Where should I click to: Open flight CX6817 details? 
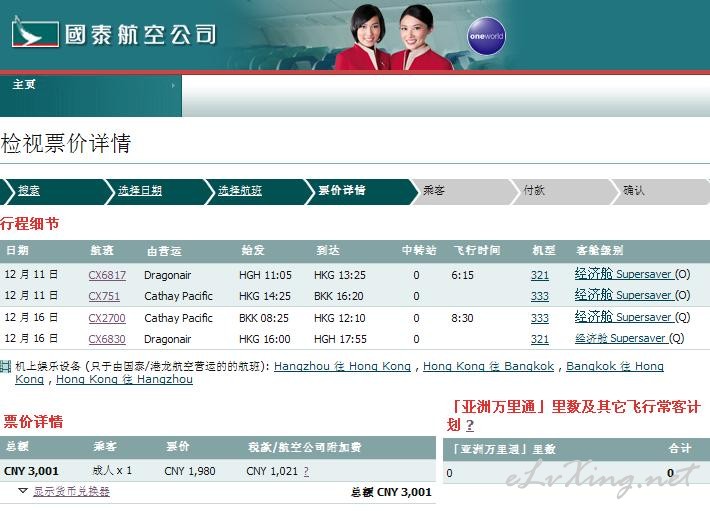click(107, 275)
